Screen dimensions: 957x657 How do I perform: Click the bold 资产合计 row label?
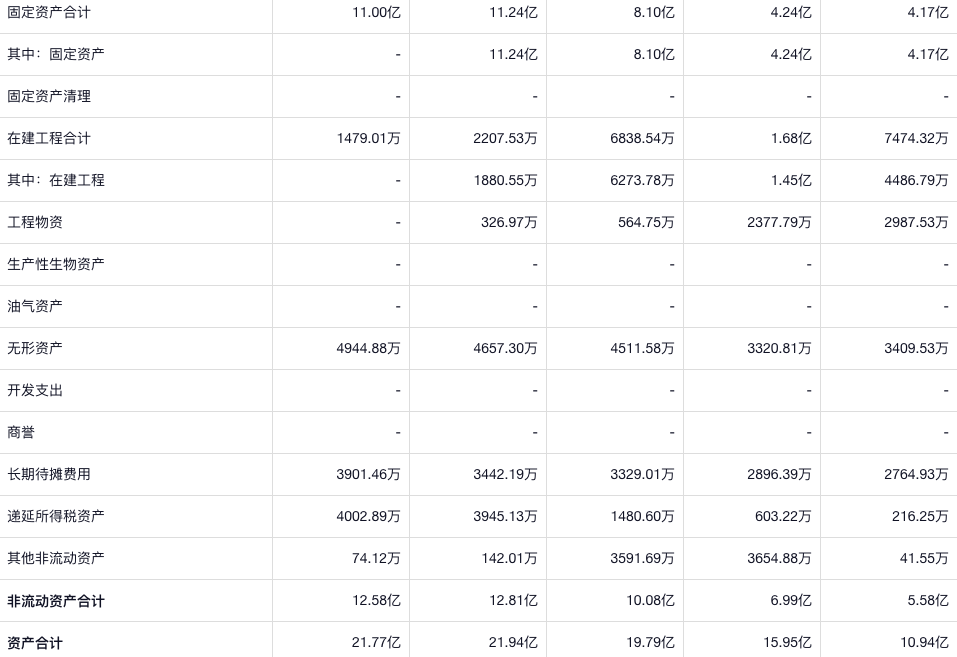point(35,643)
